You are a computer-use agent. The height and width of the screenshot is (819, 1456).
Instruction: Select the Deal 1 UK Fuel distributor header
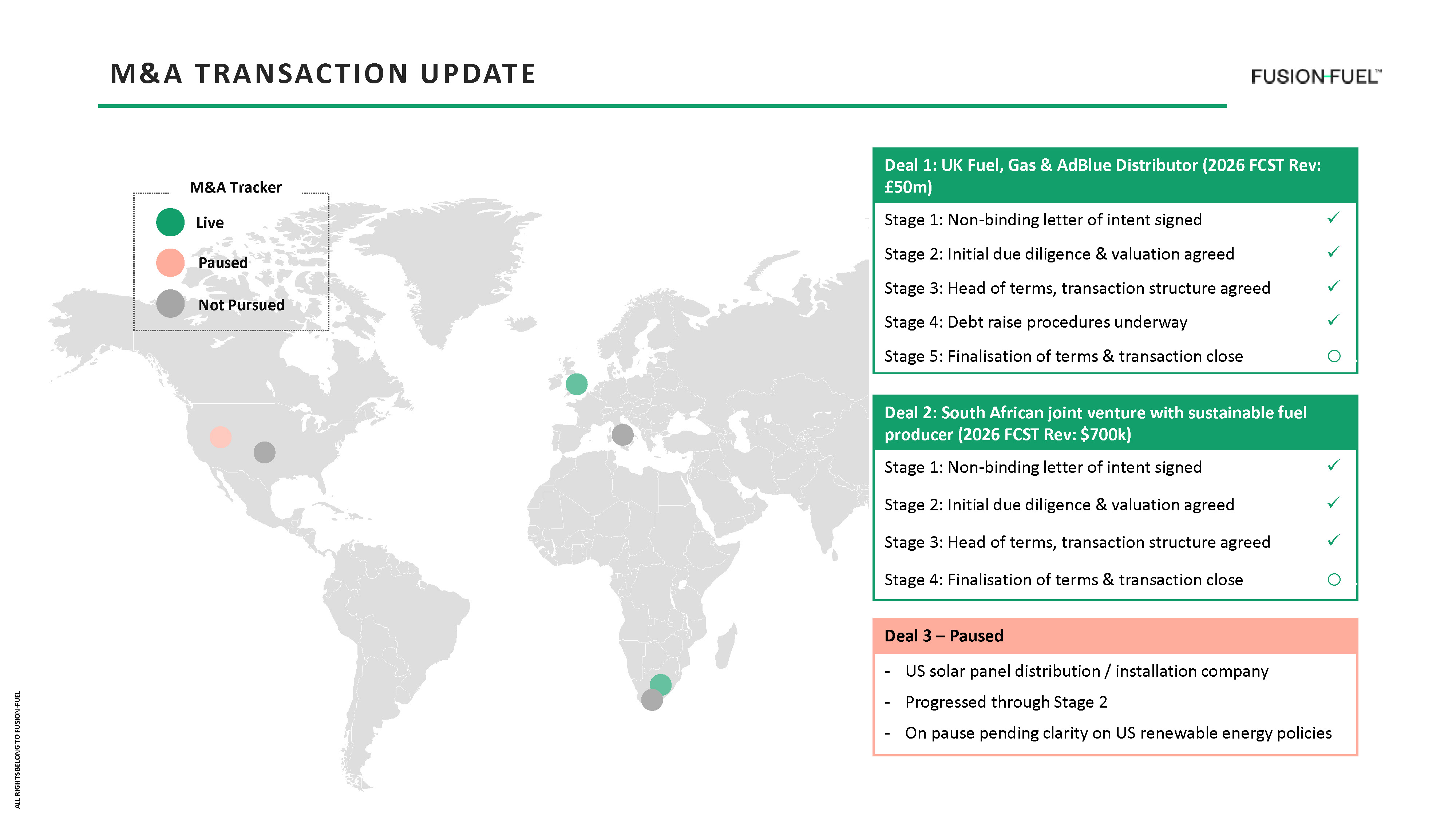(1102, 176)
